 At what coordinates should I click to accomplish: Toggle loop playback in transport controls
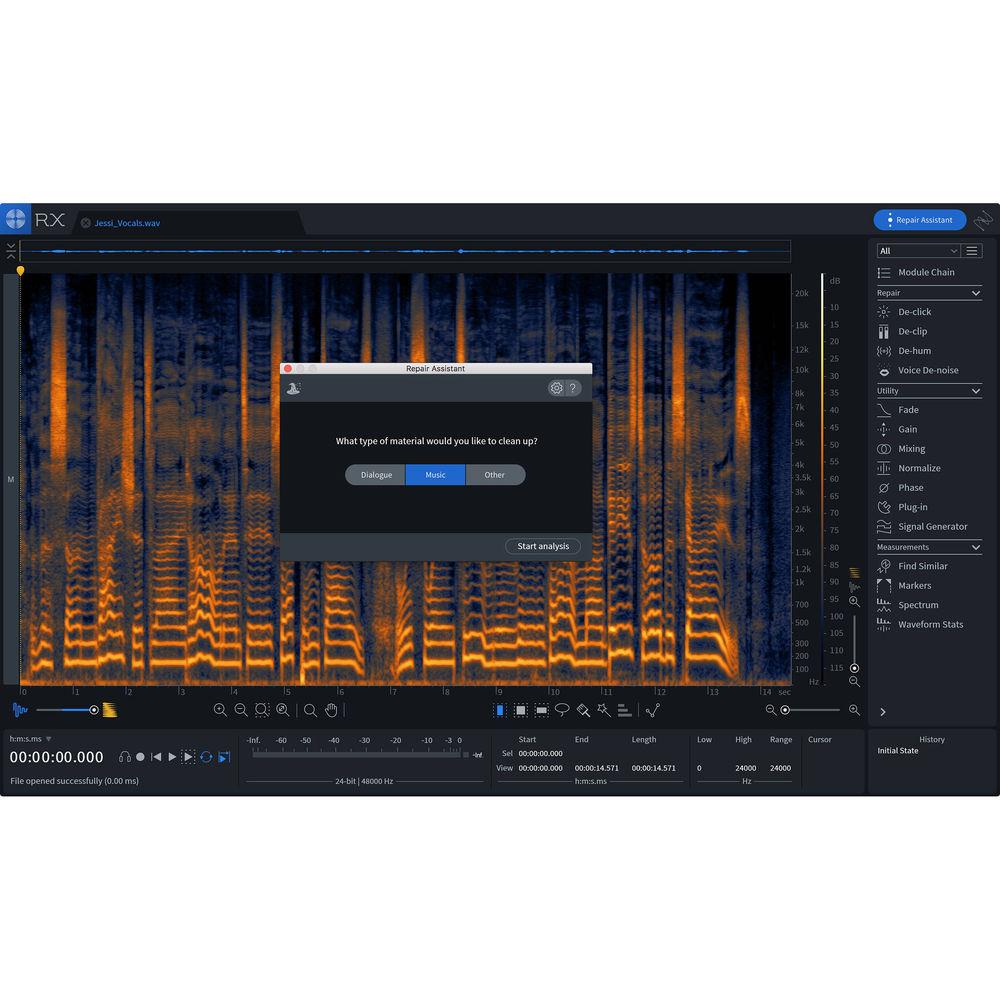(205, 757)
